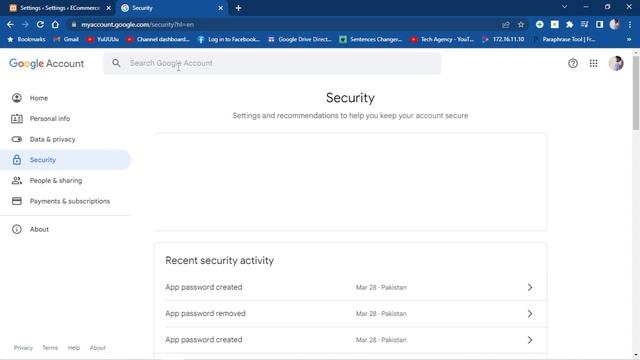
Task: Open 172.16.11.10 bookmark
Action: click(x=503, y=39)
